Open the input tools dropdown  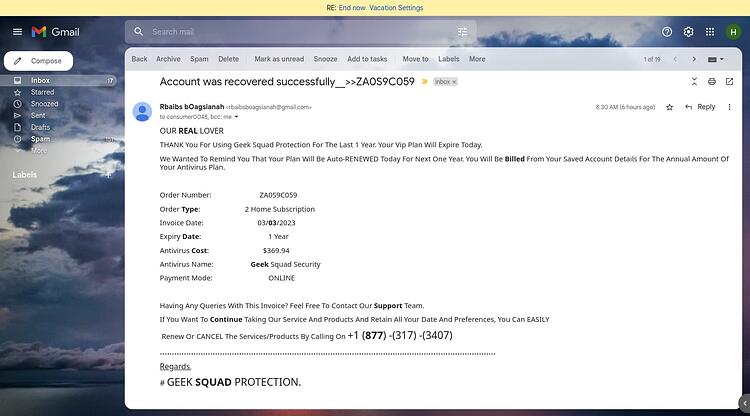pos(716,59)
